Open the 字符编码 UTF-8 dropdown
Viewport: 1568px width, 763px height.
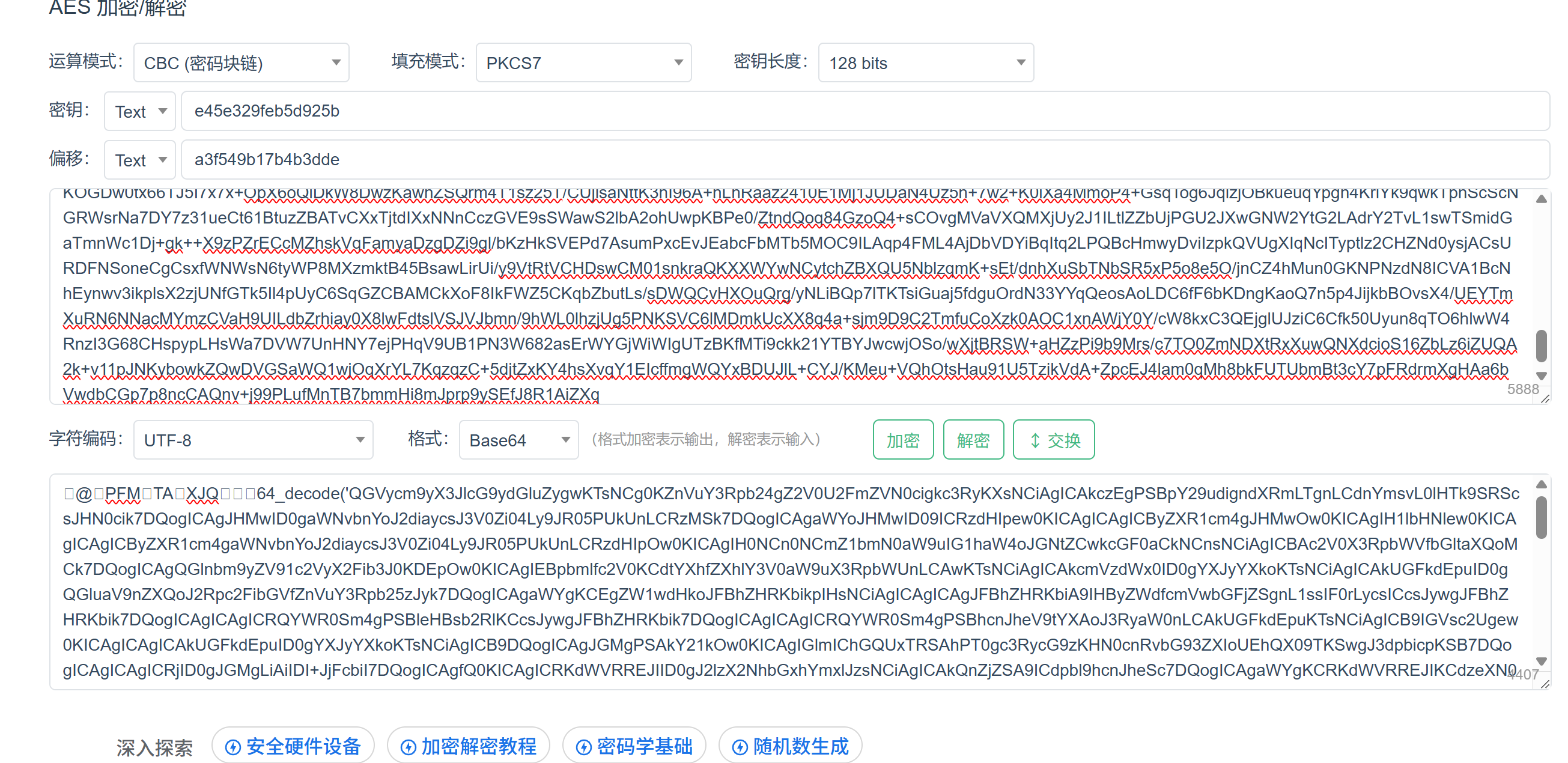point(252,440)
